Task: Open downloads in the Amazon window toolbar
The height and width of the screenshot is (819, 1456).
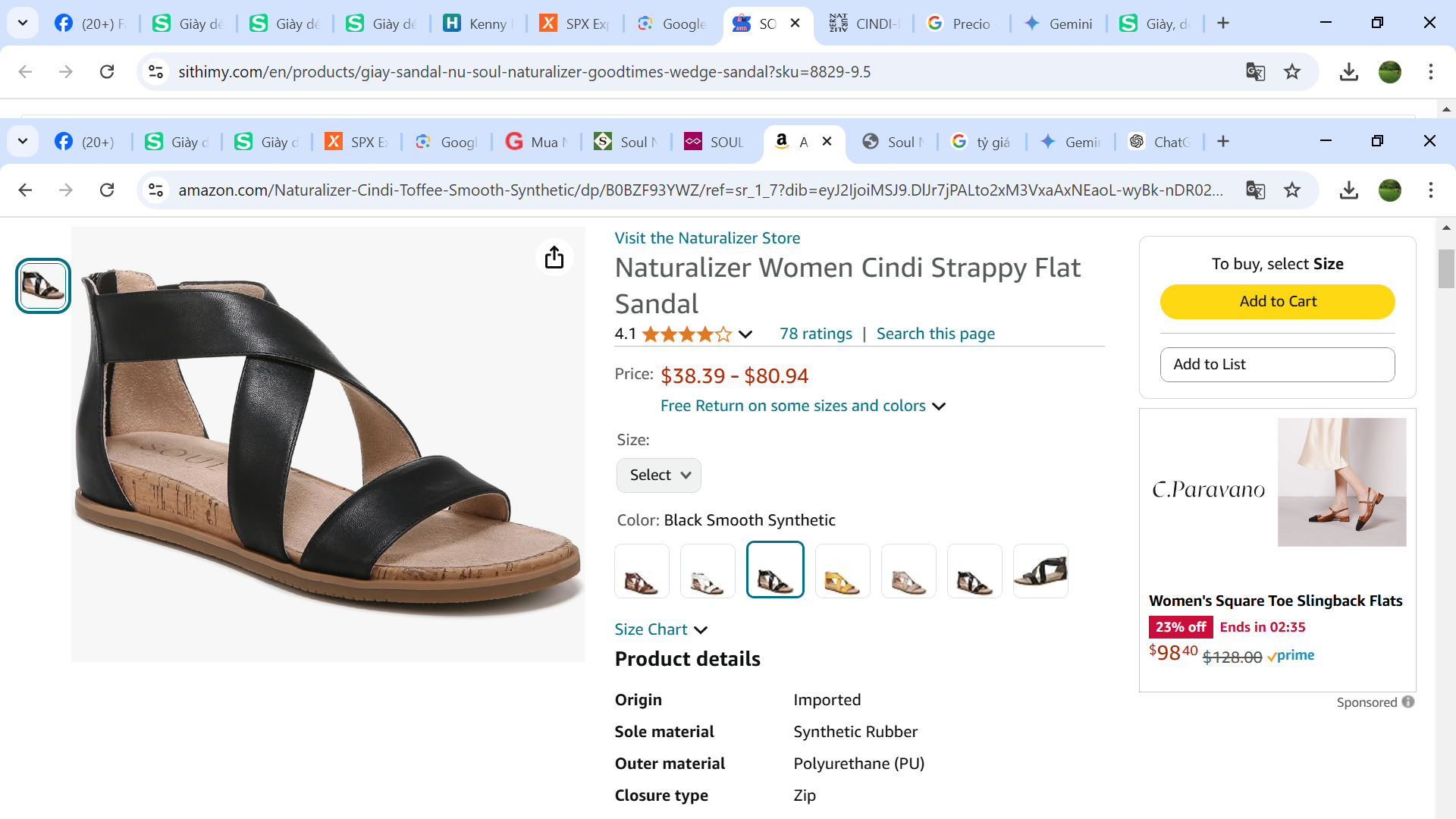Action: 1348,190
